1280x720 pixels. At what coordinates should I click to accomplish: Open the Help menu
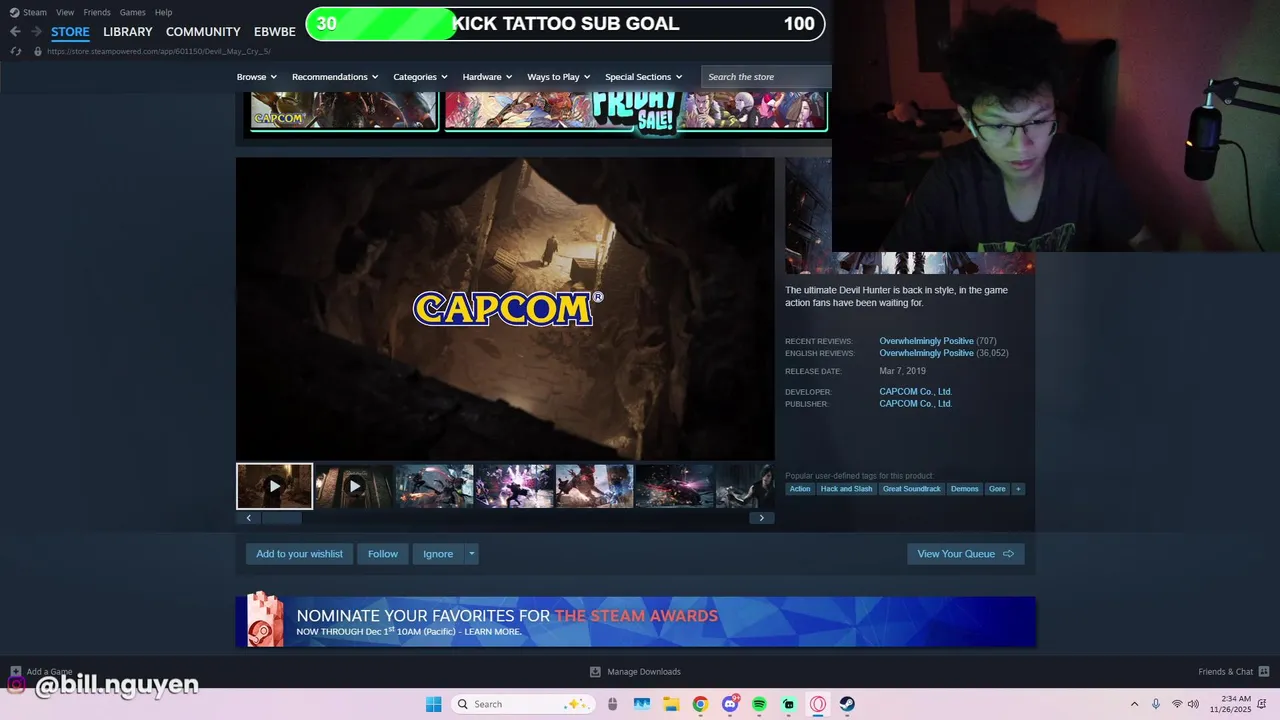(x=163, y=12)
